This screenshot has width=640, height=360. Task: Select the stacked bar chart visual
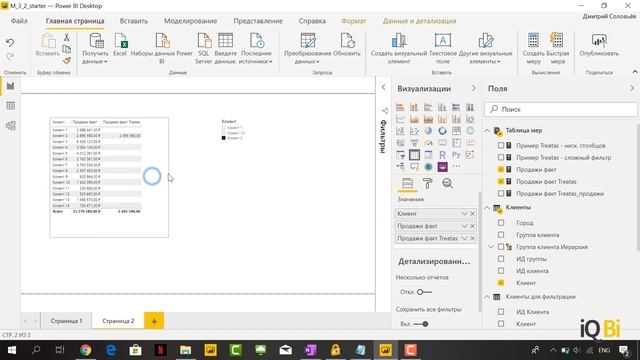pyautogui.click(x=400, y=107)
